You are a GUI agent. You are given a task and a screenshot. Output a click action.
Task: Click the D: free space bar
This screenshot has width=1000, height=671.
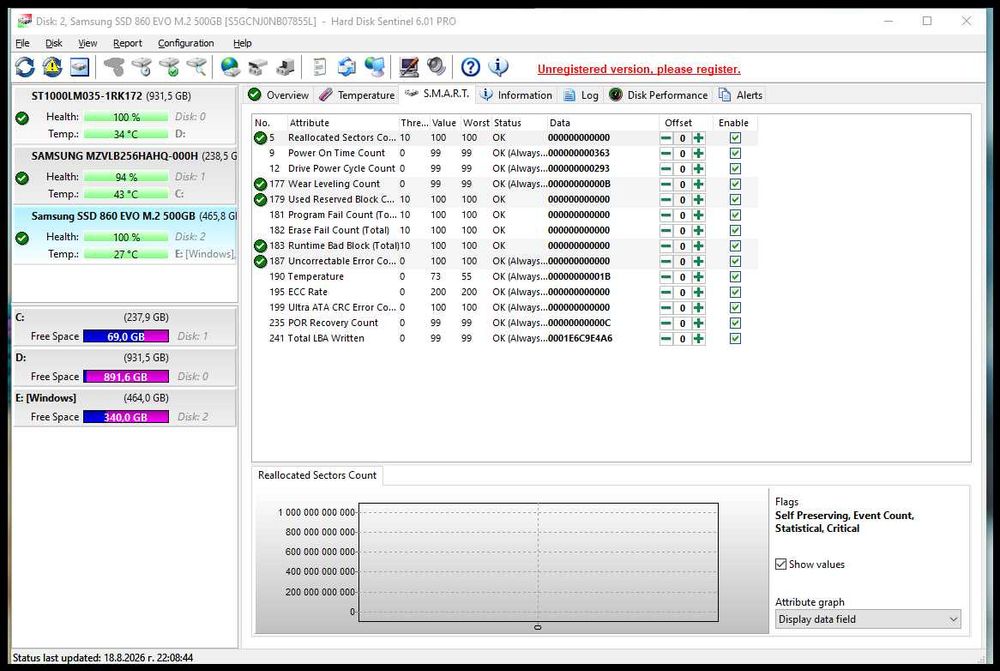126,376
